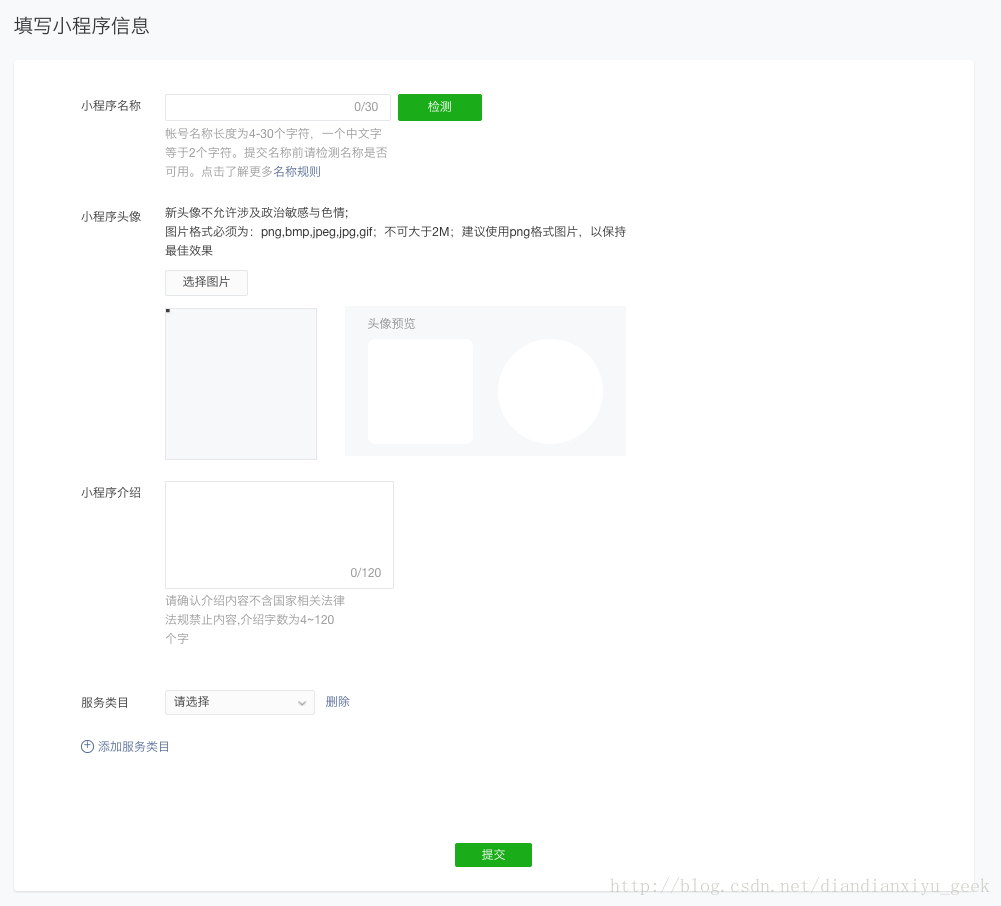Click inside the 小程序介绍 description textarea
This screenshot has height=906, width=1001.
(278, 525)
